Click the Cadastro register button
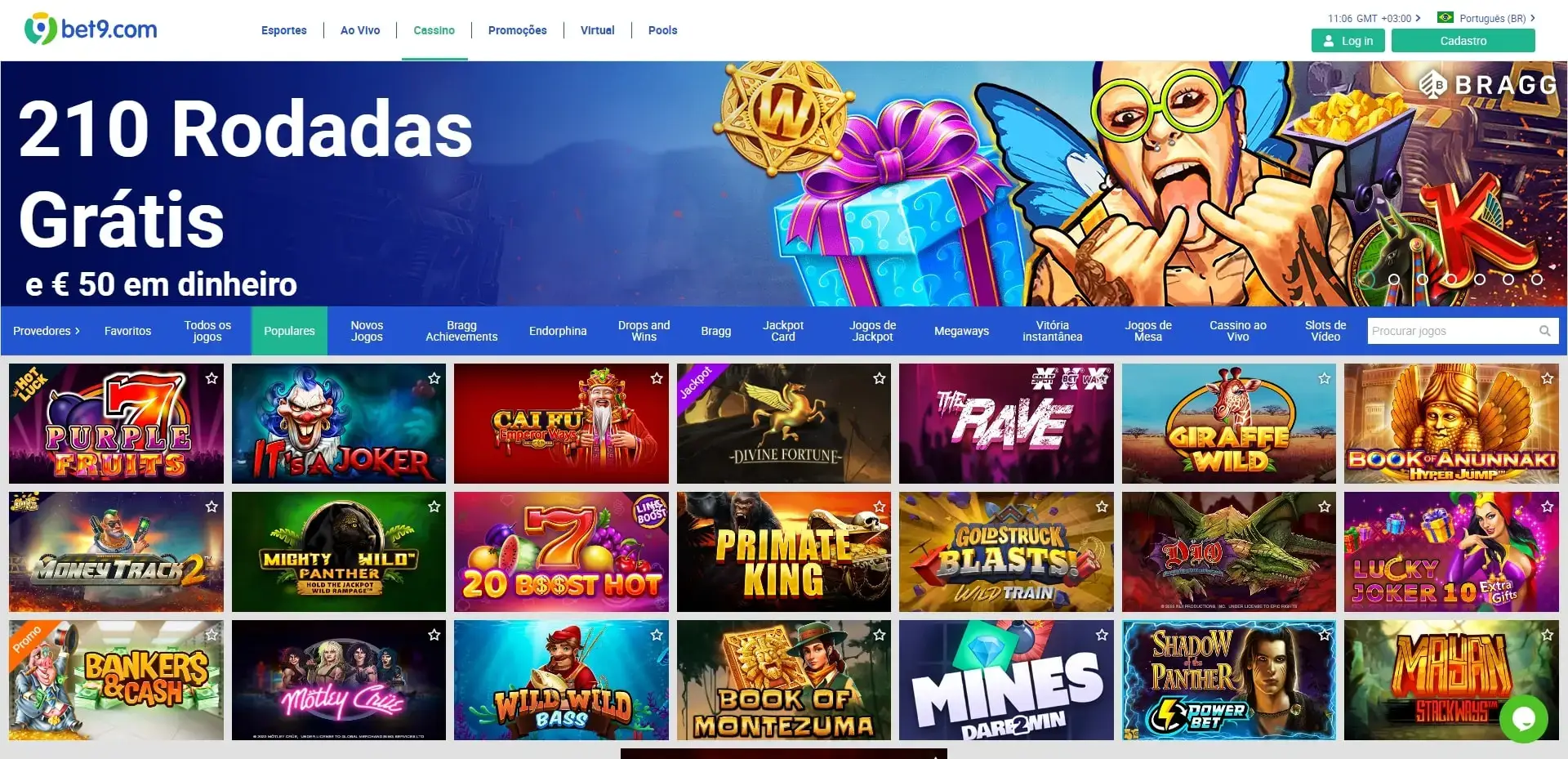 pyautogui.click(x=1463, y=41)
